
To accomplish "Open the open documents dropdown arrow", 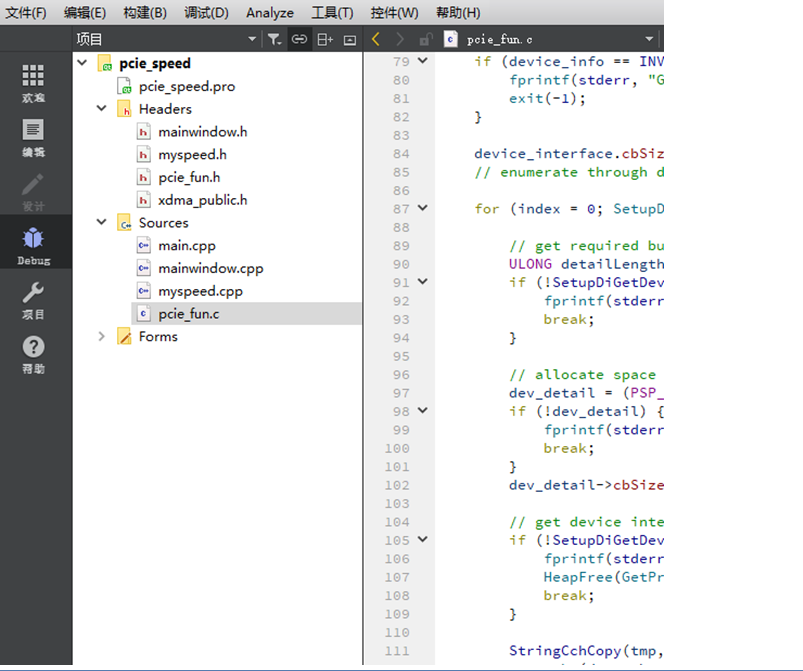I will [649, 39].
